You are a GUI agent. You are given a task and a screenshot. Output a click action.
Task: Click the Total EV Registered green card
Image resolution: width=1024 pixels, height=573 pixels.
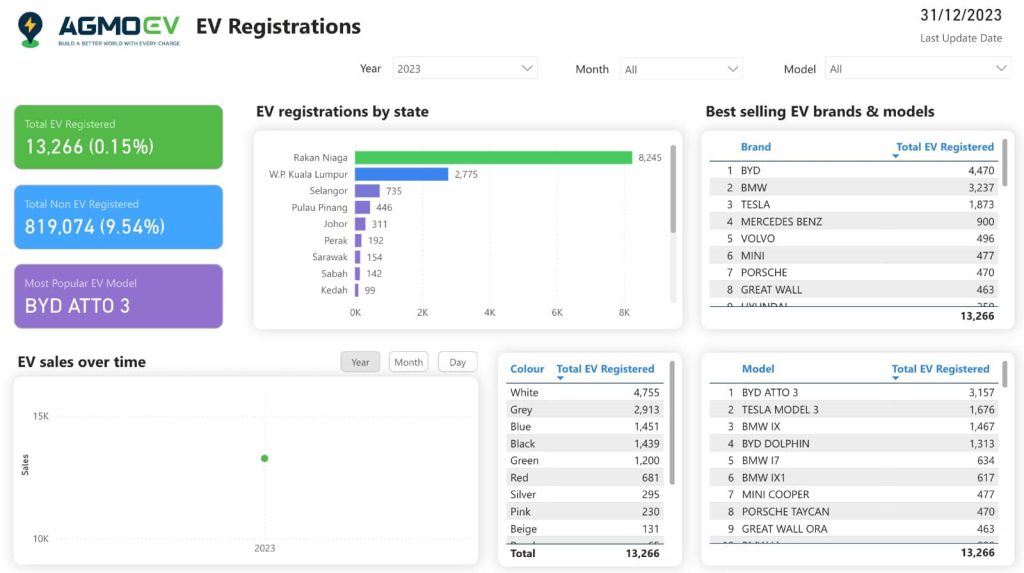point(118,137)
